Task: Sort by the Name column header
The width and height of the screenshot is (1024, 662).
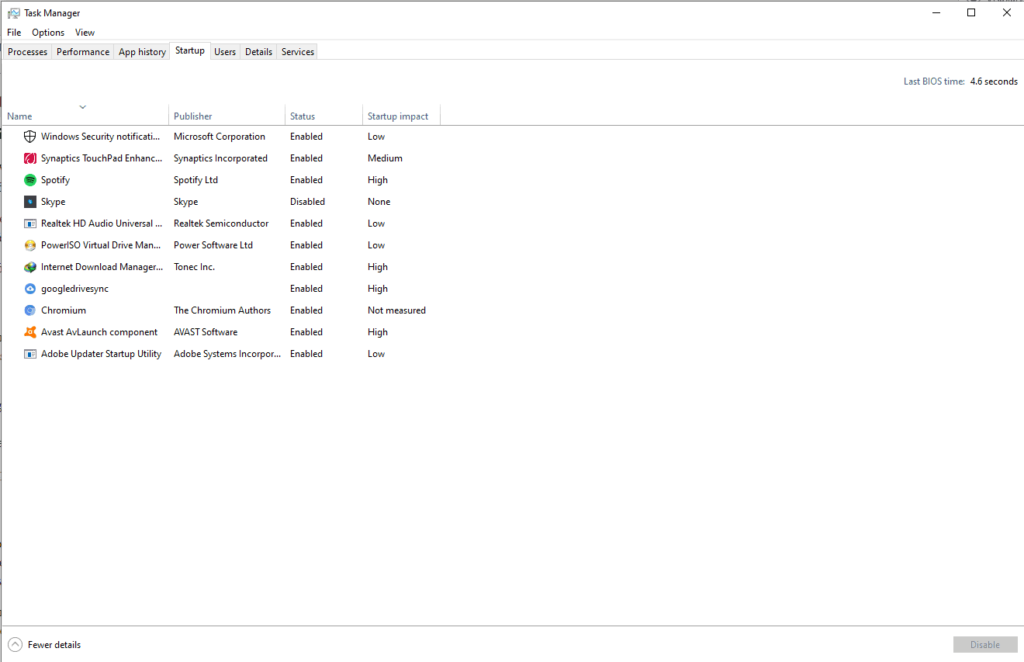Action: pyautogui.click(x=20, y=116)
